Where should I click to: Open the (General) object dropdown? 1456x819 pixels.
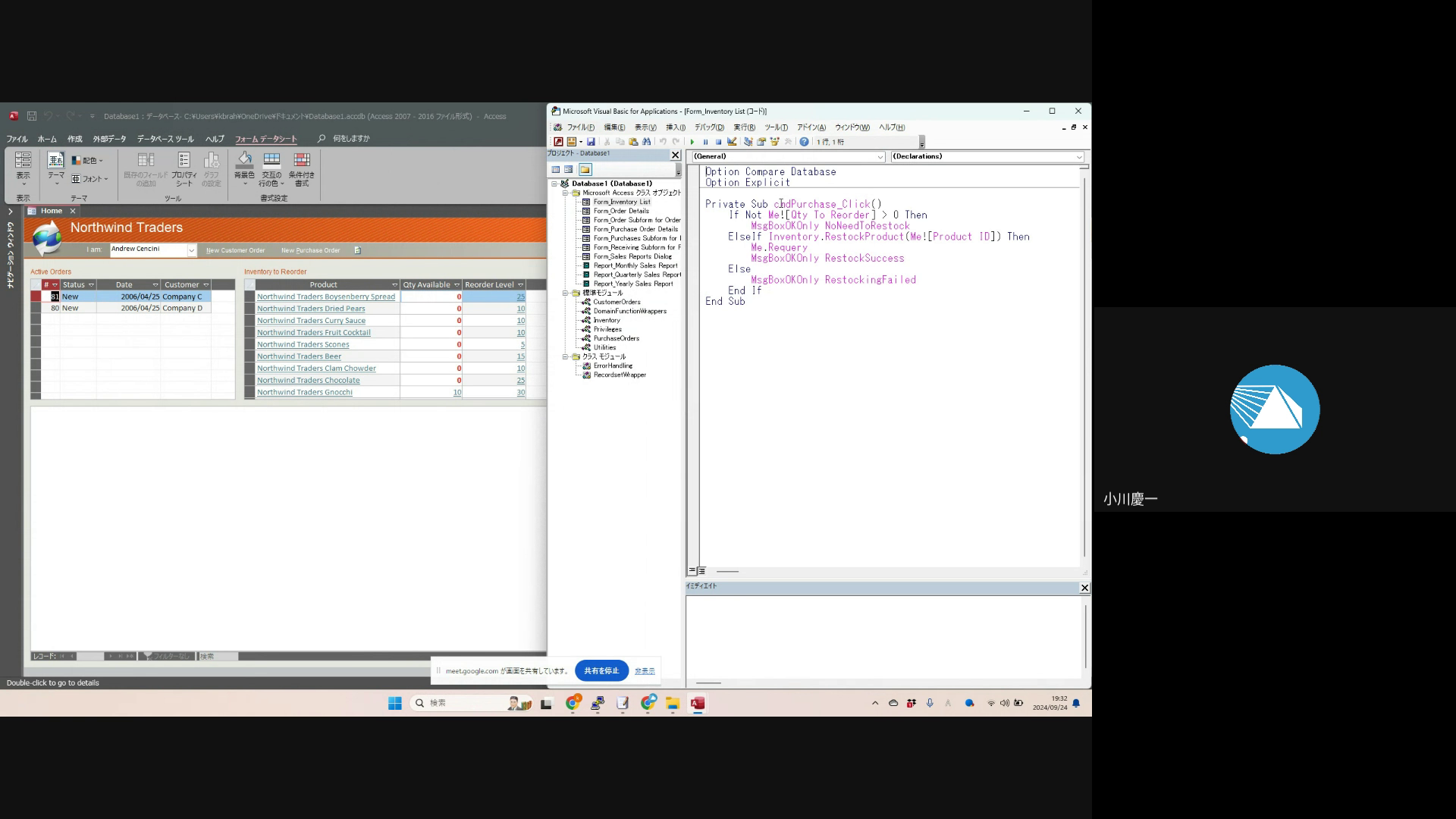pos(880,157)
